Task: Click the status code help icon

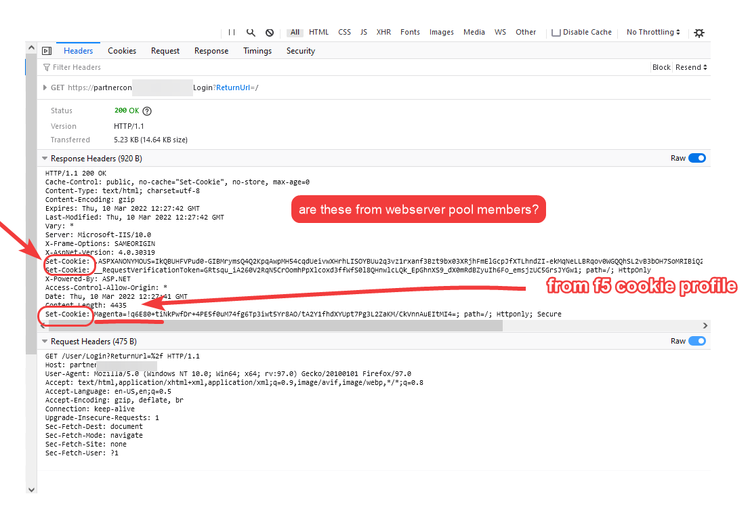Action: [x=147, y=111]
